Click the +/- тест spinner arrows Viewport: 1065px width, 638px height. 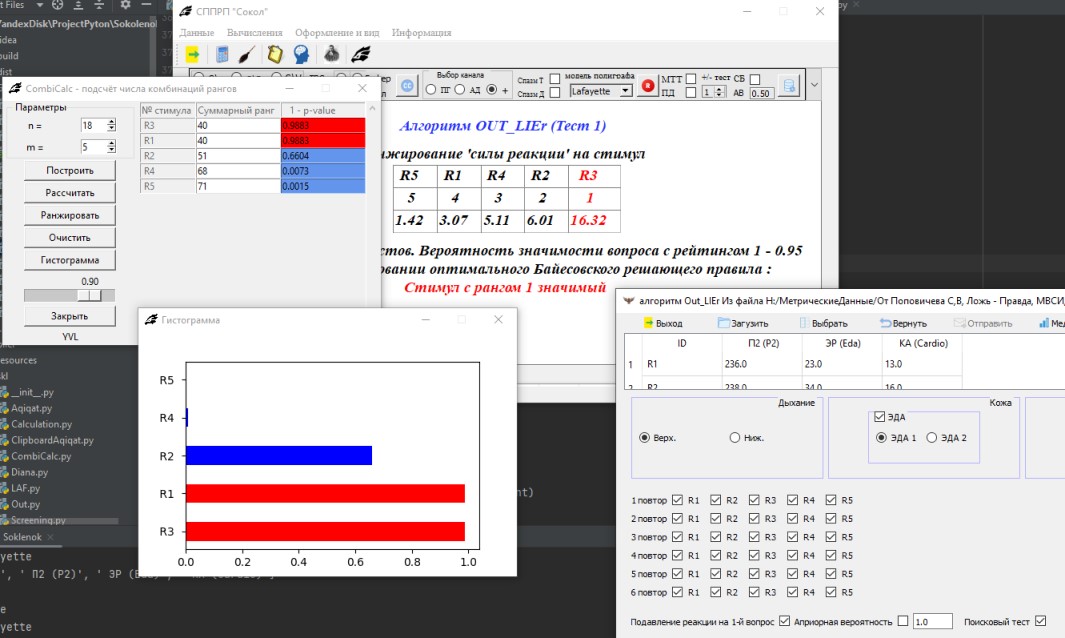720,92
